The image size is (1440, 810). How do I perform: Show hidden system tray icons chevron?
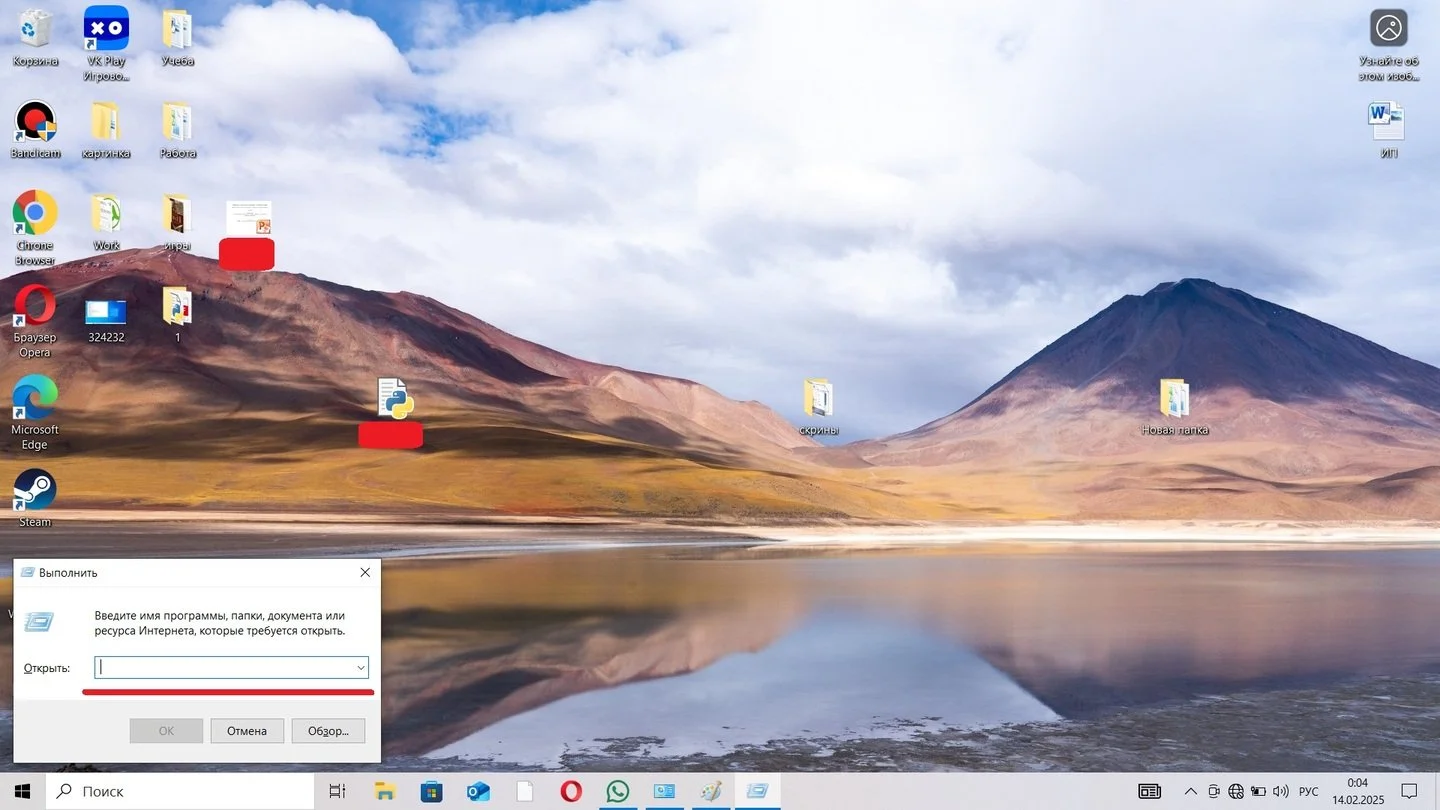click(x=1191, y=791)
